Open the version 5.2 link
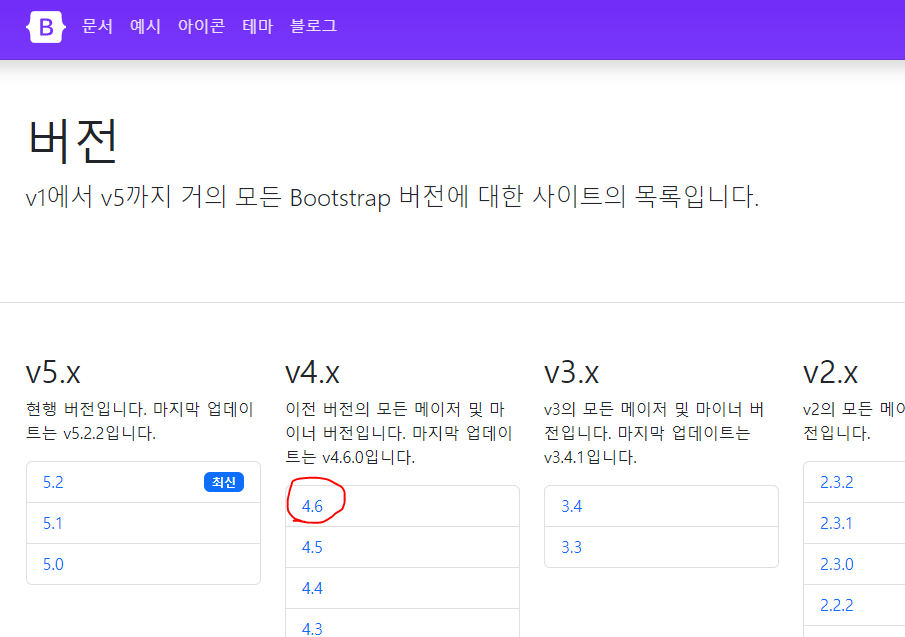905x637 pixels. [53, 482]
